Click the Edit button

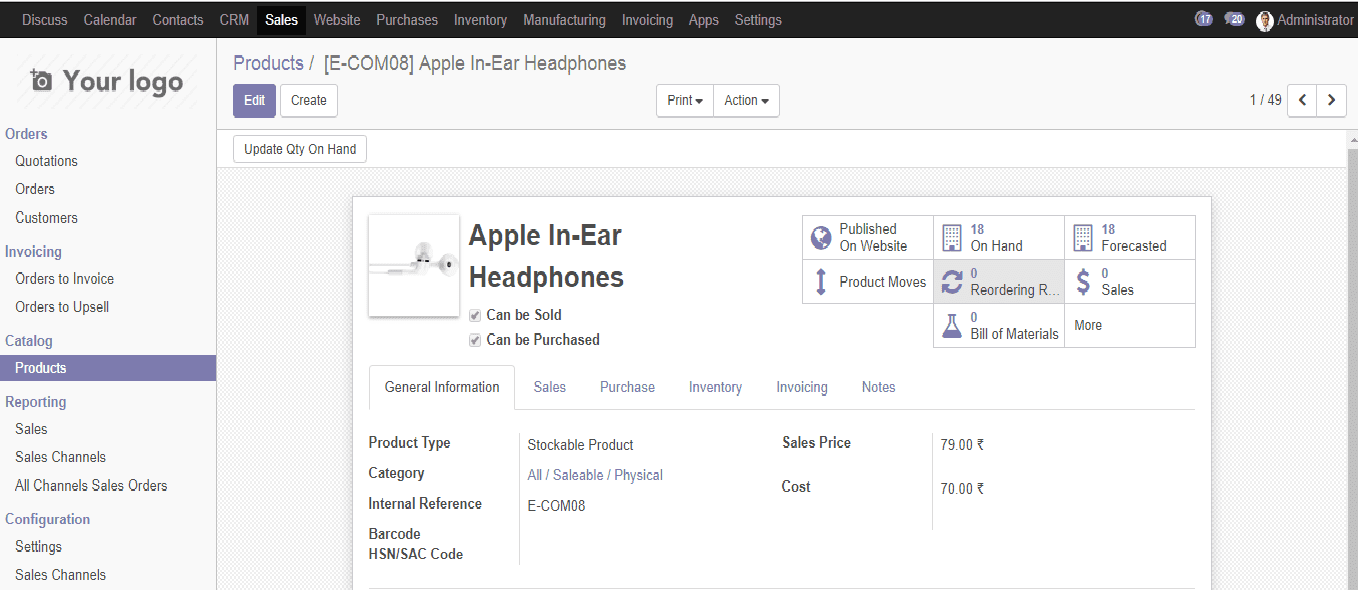pyautogui.click(x=254, y=100)
